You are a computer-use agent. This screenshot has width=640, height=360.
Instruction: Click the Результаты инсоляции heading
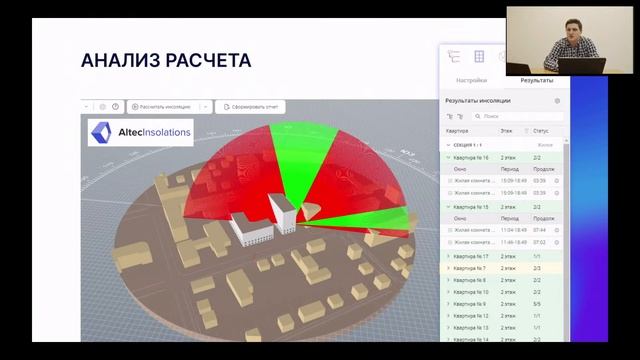pyautogui.click(x=478, y=100)
